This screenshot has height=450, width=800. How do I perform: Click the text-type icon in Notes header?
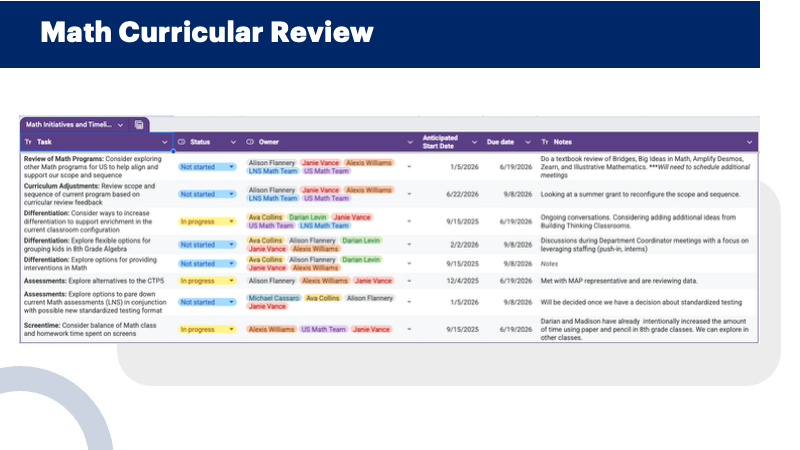click(545, 142)
